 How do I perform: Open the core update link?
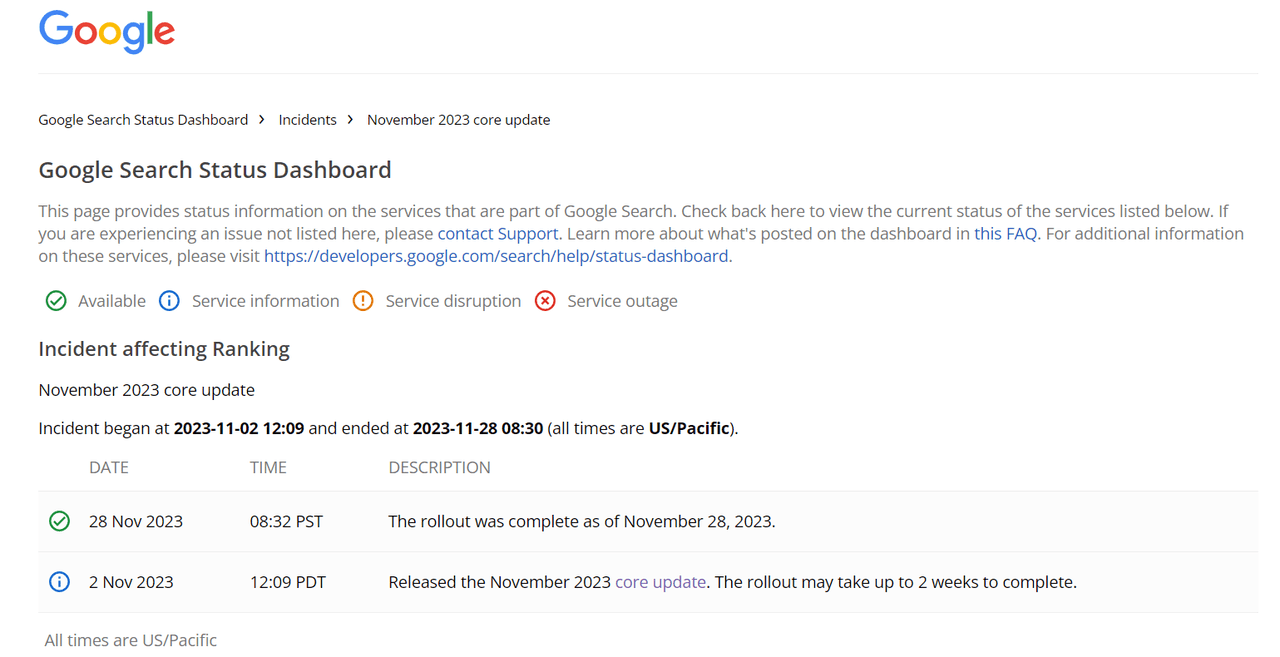[x=660, y=582]
